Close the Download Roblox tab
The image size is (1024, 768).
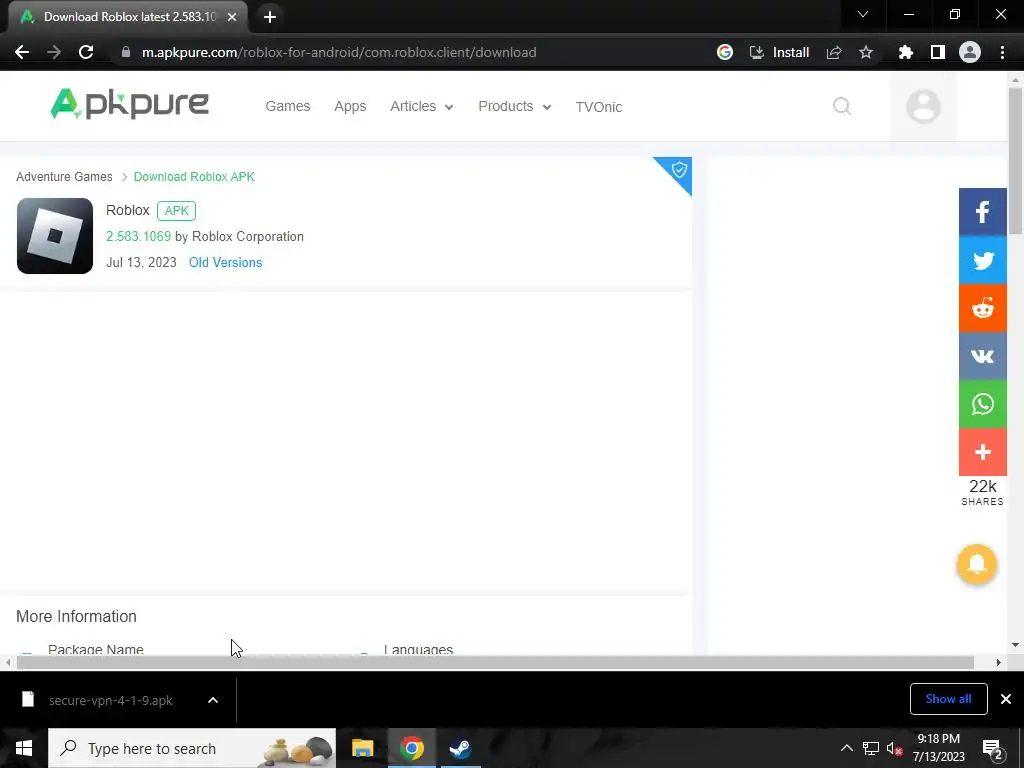pyautogui.click(x=232, y=17)
